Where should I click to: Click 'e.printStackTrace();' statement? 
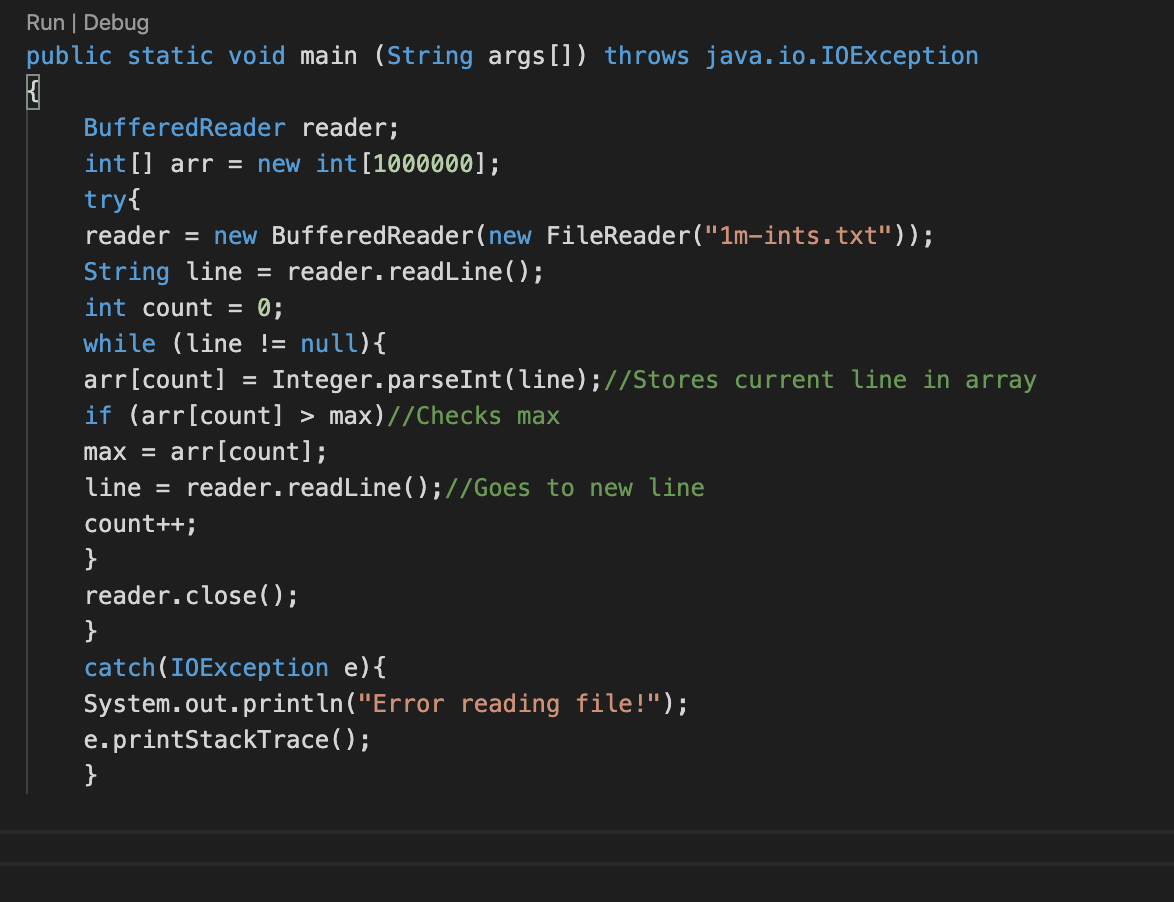point(227,740)
